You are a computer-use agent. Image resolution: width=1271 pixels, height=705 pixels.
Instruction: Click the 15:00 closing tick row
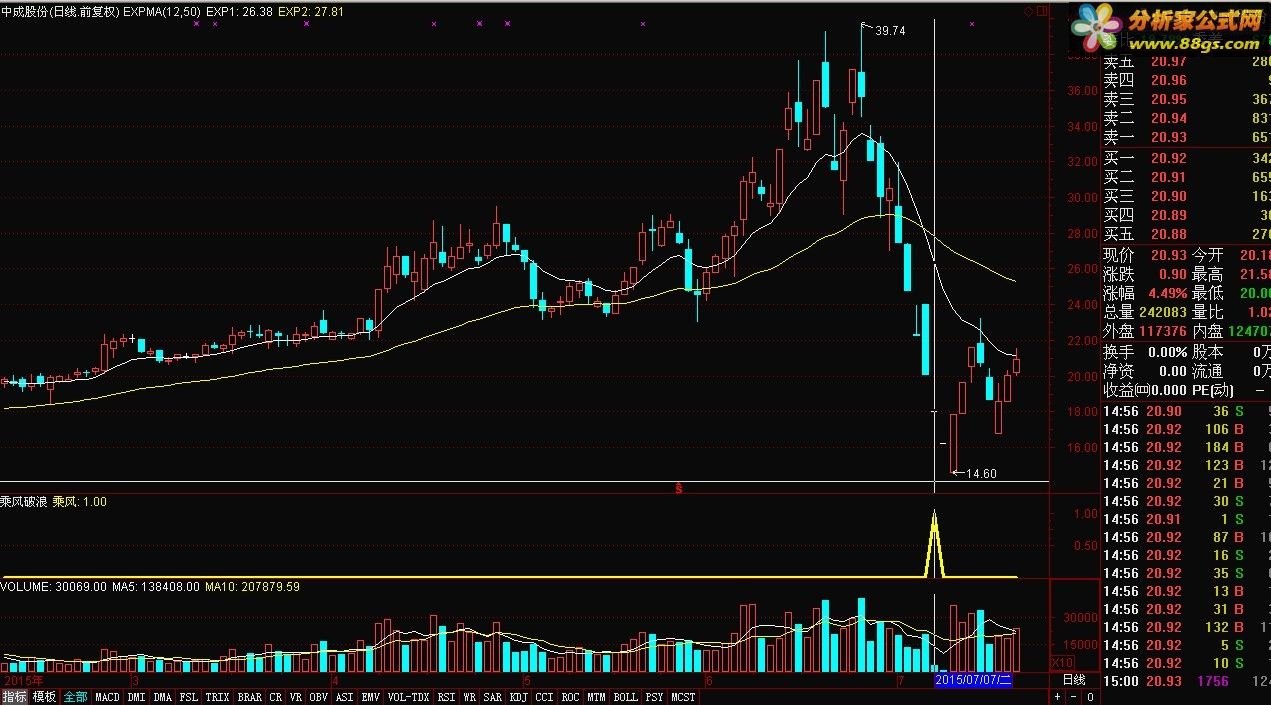1186,681
